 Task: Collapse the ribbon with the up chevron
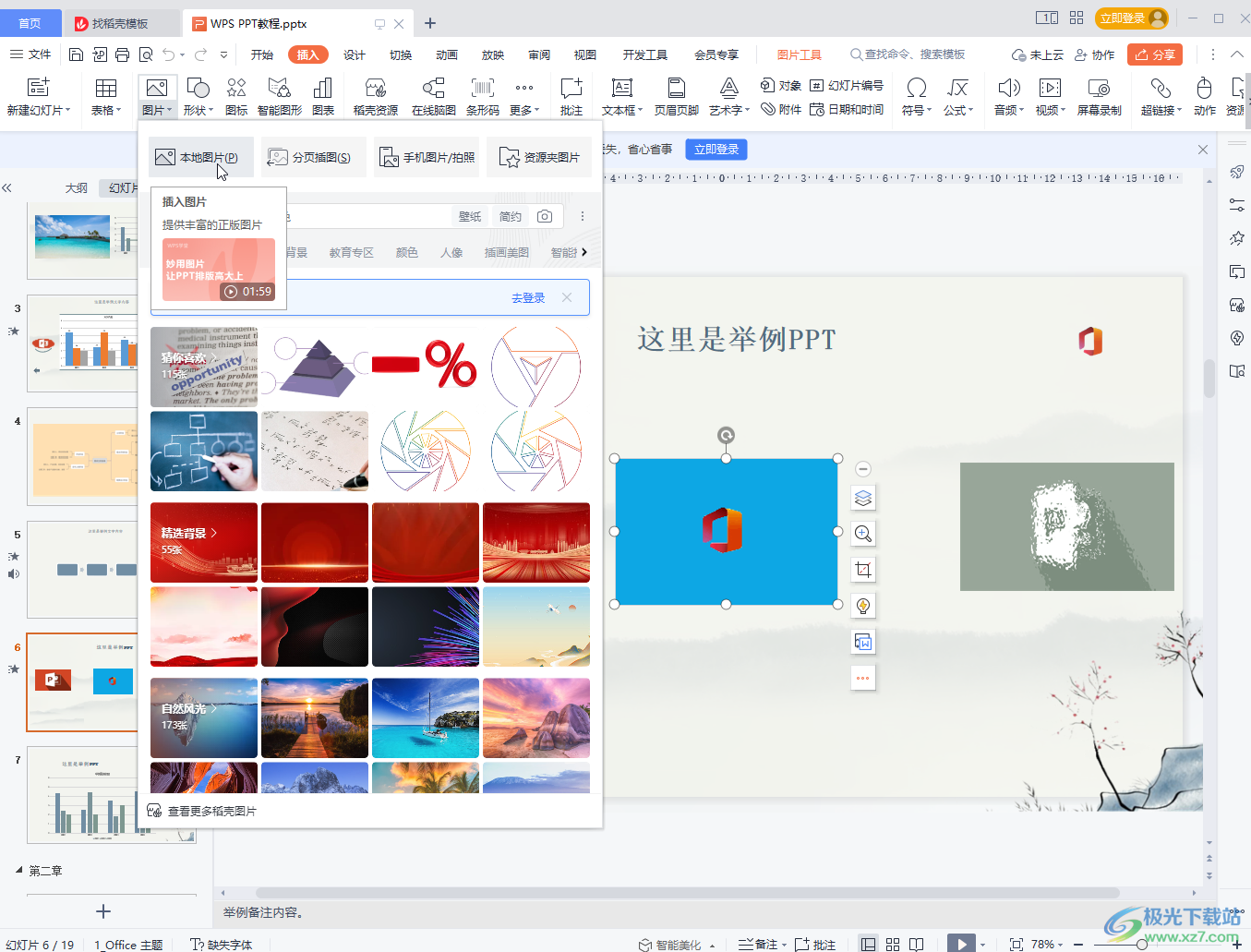(1237, 54)
